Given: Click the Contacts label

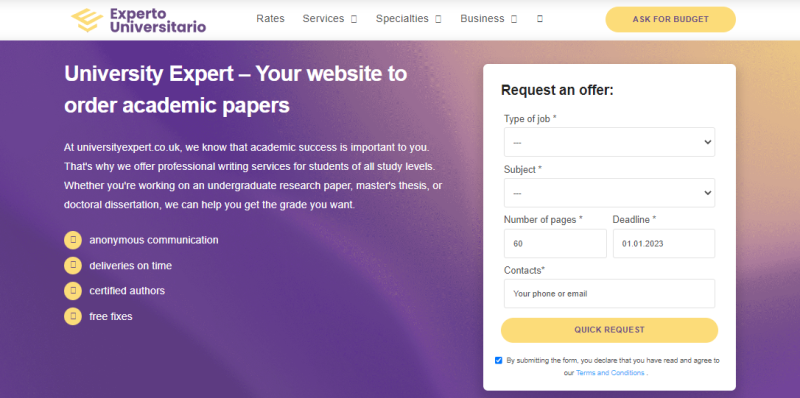Looking at the screenshot, I should (x=524, y=270).
